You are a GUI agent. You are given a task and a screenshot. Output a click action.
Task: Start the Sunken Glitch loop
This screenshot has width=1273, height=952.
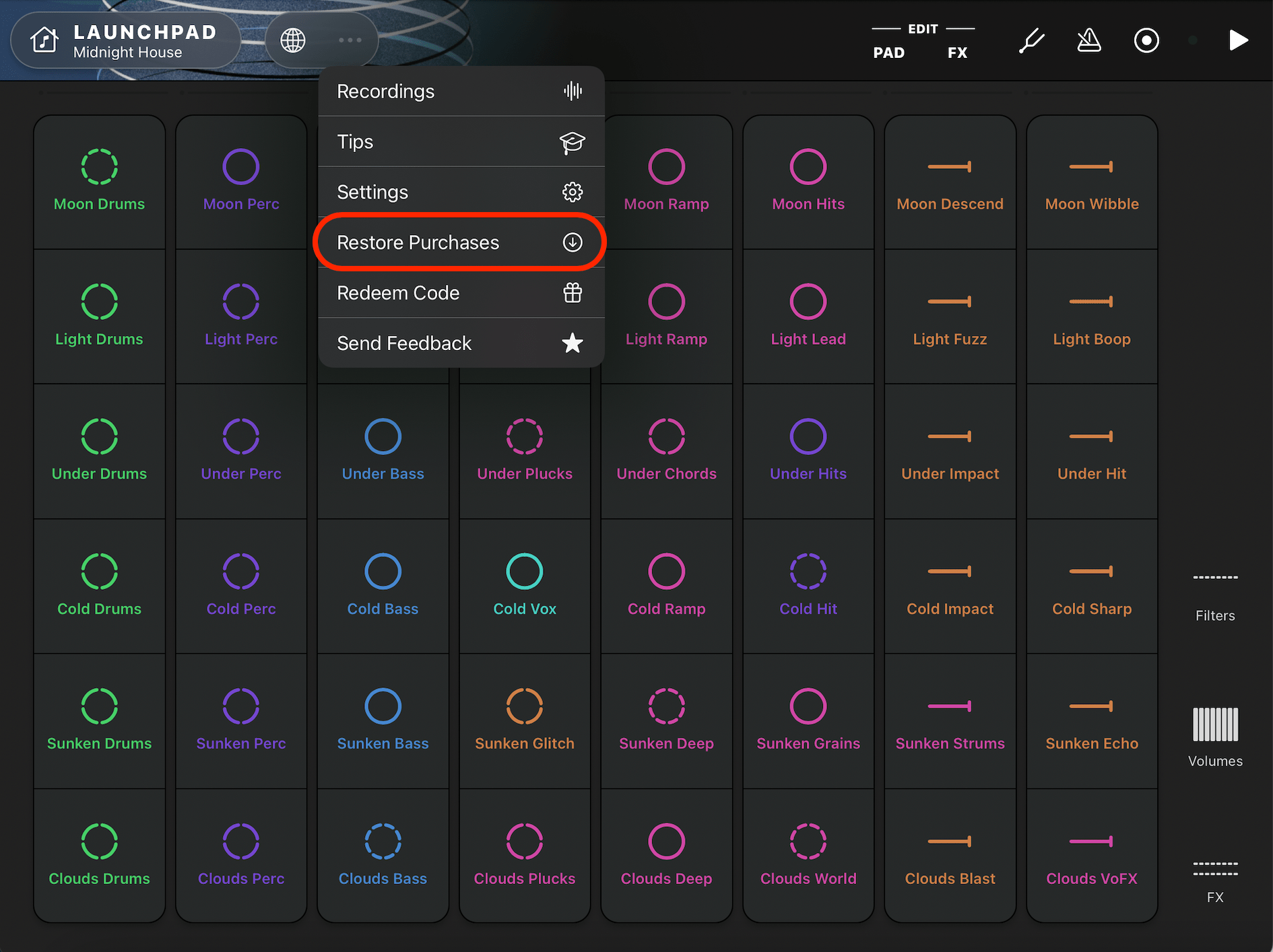(x=525, y=721)
